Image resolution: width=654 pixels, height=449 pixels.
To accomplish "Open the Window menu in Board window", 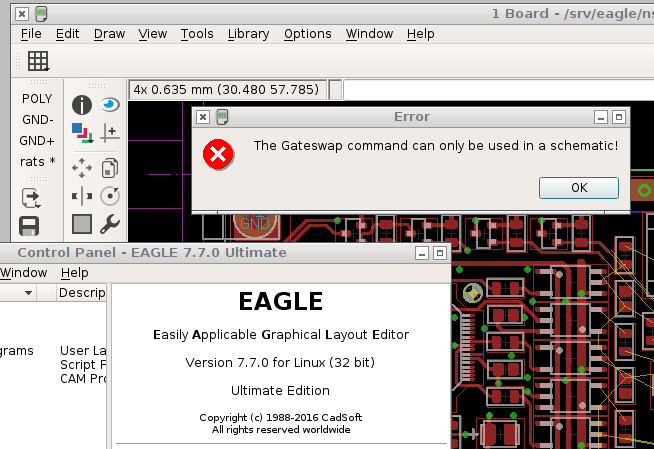I will pos(369,34).
